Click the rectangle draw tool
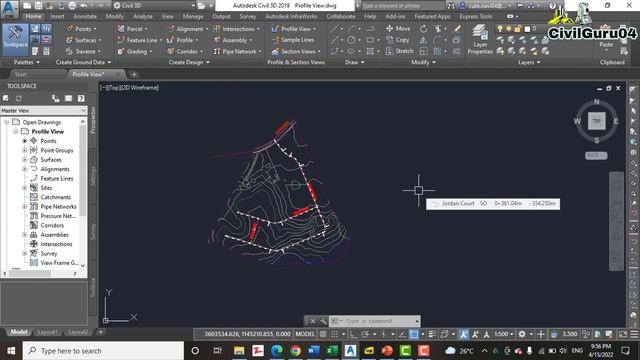 (370, 40)
